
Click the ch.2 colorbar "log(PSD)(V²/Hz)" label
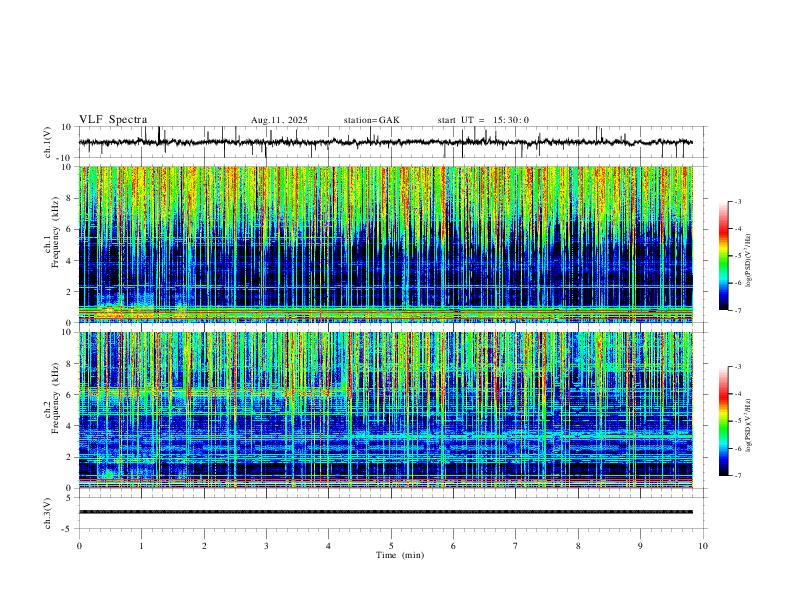click(x=749, y=425)
